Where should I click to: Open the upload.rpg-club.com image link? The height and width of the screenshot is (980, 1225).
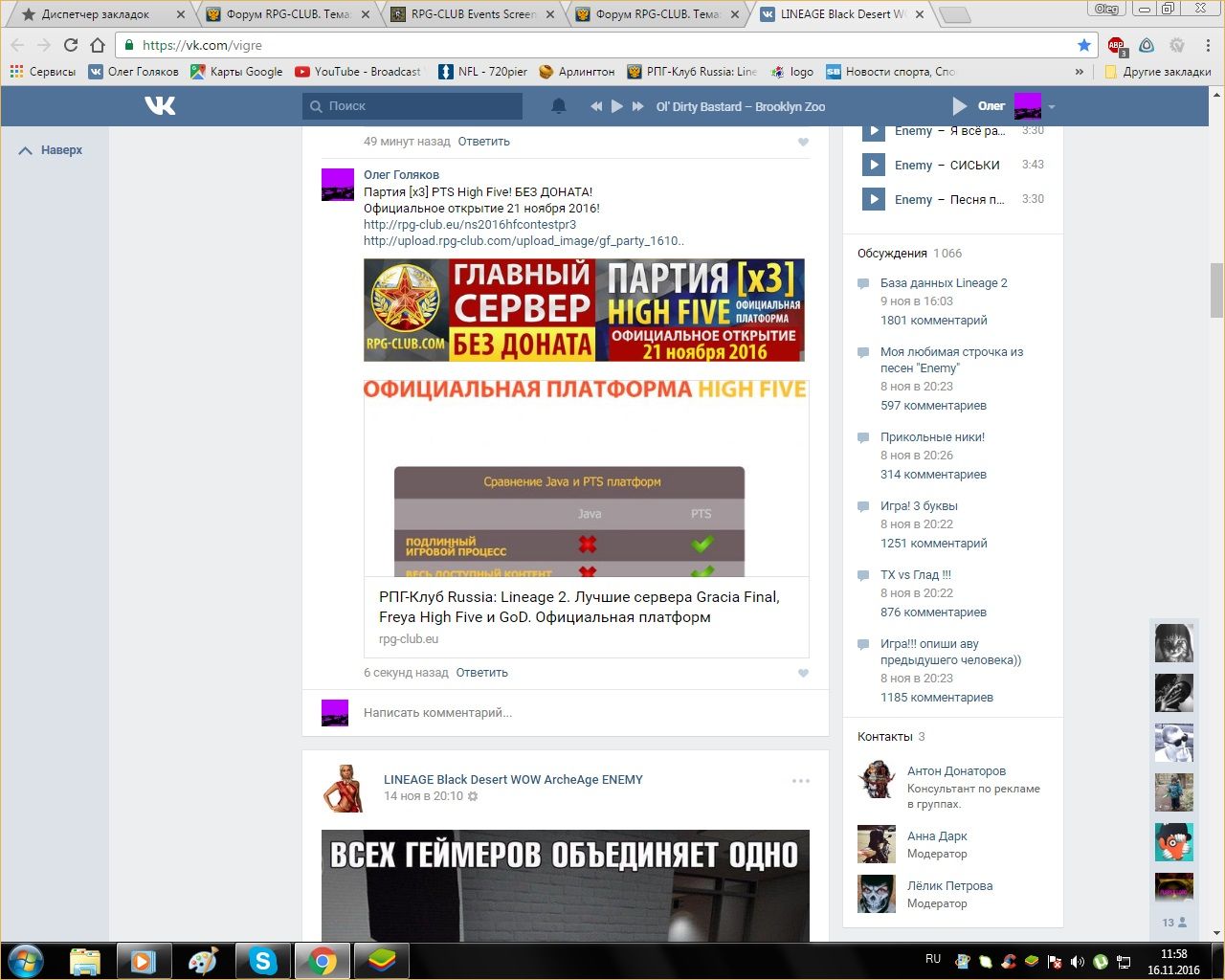pyautogui.click(x=524, y=241)
